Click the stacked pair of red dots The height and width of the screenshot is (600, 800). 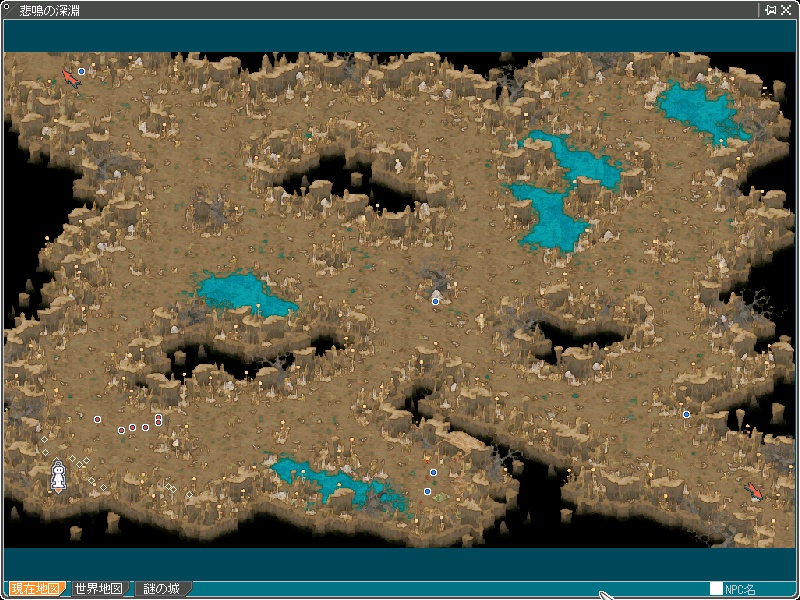158,420
